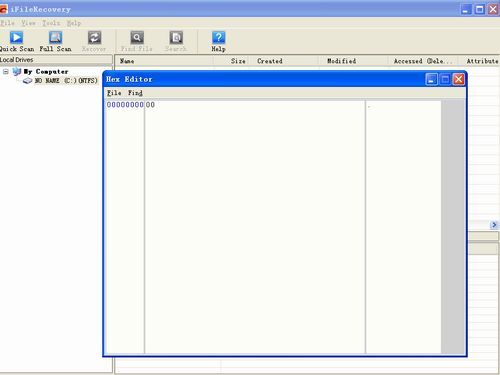Screen dimensions: 500x375
Task: Click the 00 byte value in Hex Editor
Action: pyautogui.click(x=150, y=105)
